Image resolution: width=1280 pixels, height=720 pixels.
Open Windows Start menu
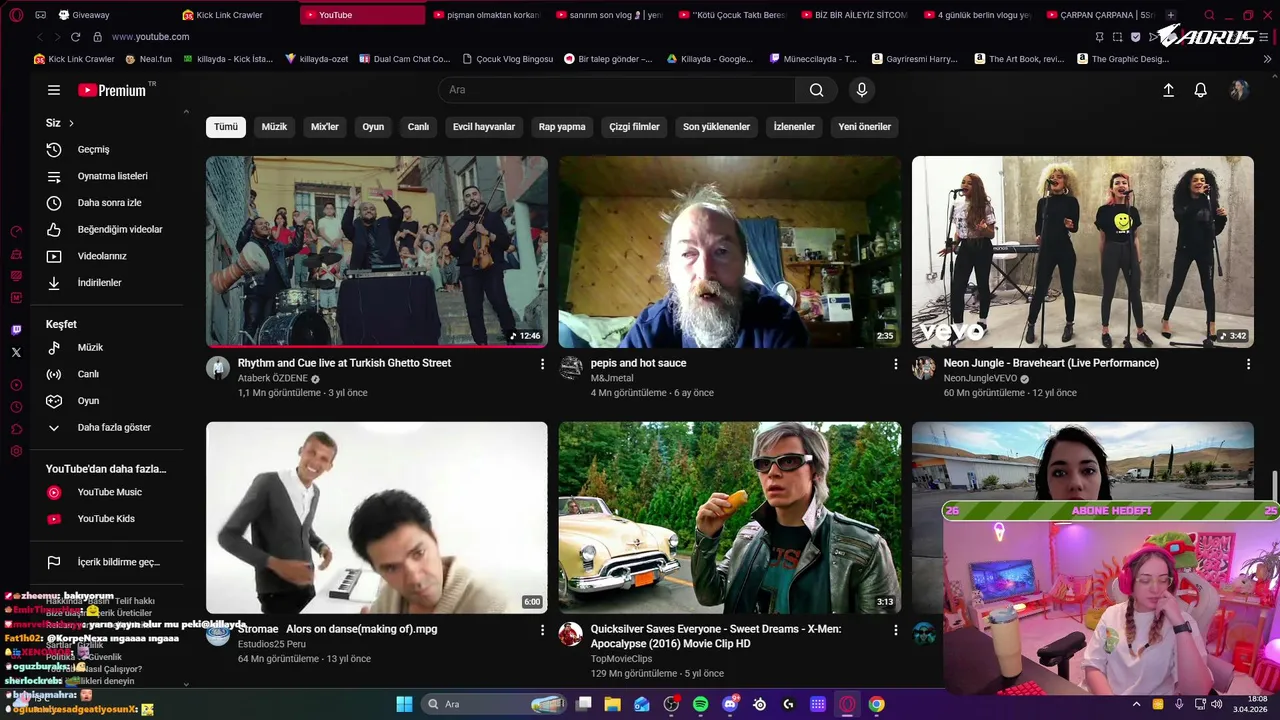[404, 704]
